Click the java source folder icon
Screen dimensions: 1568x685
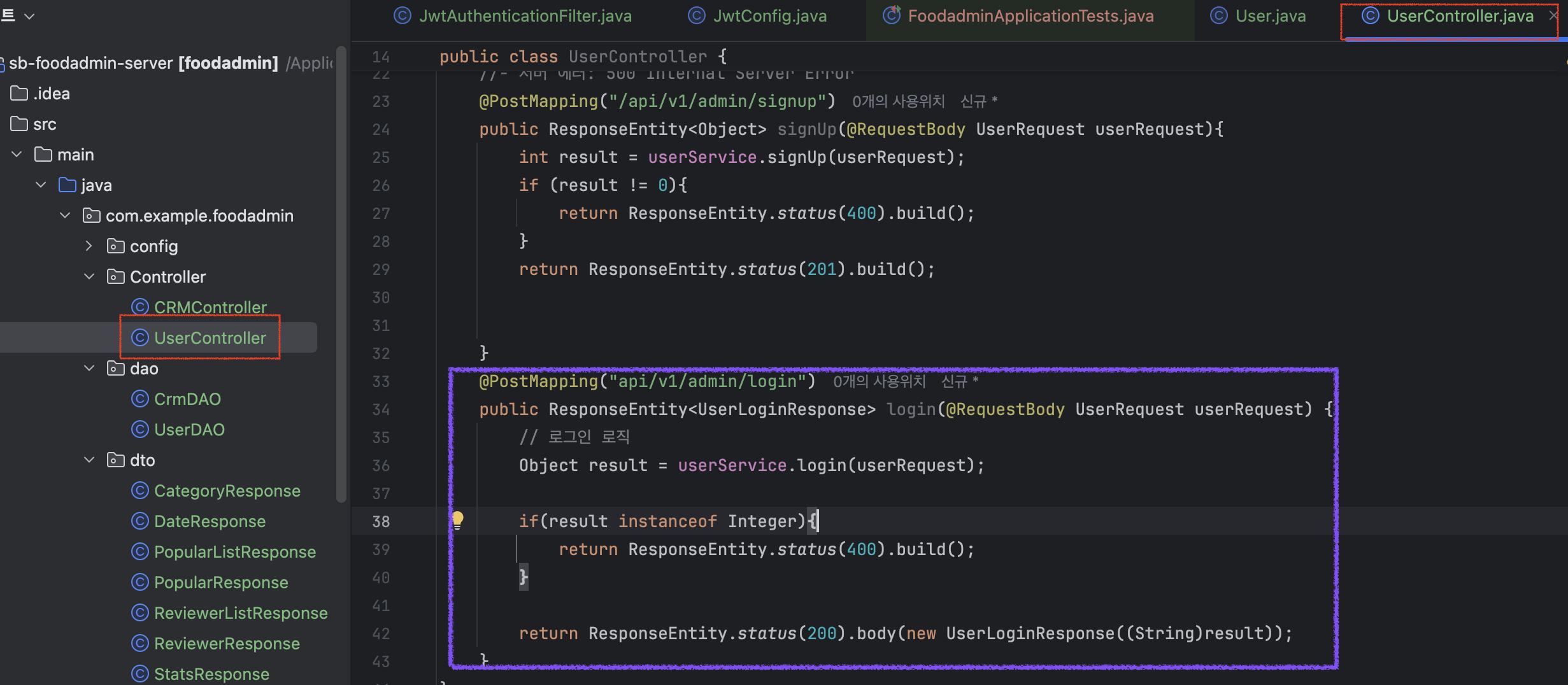(68, 185)
